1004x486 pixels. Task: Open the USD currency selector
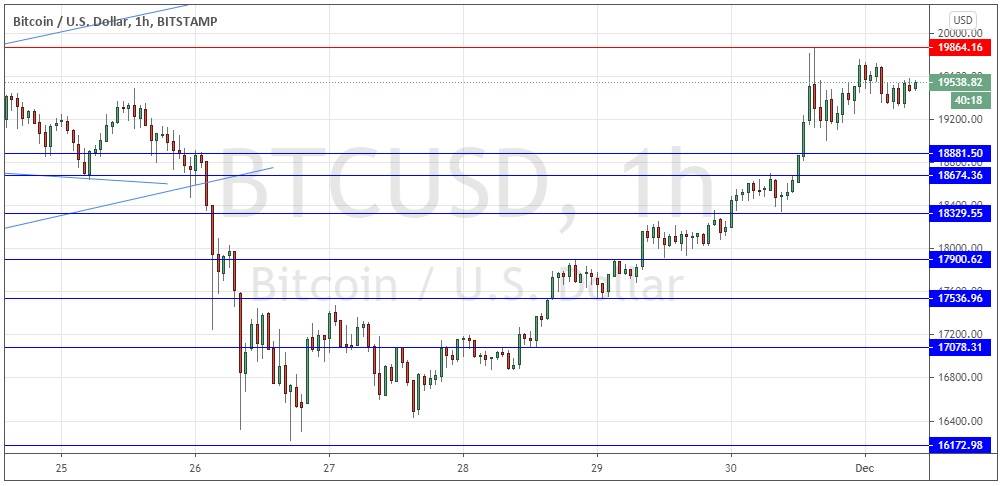(962, 20)
